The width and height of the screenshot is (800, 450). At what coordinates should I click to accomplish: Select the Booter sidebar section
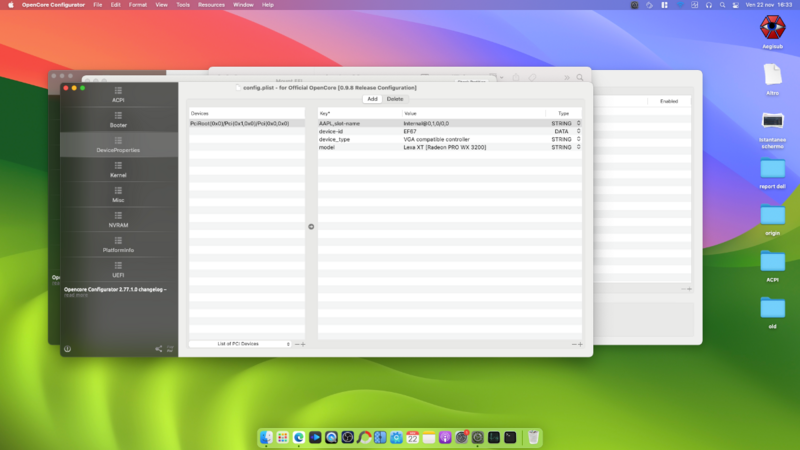[118, 121]
